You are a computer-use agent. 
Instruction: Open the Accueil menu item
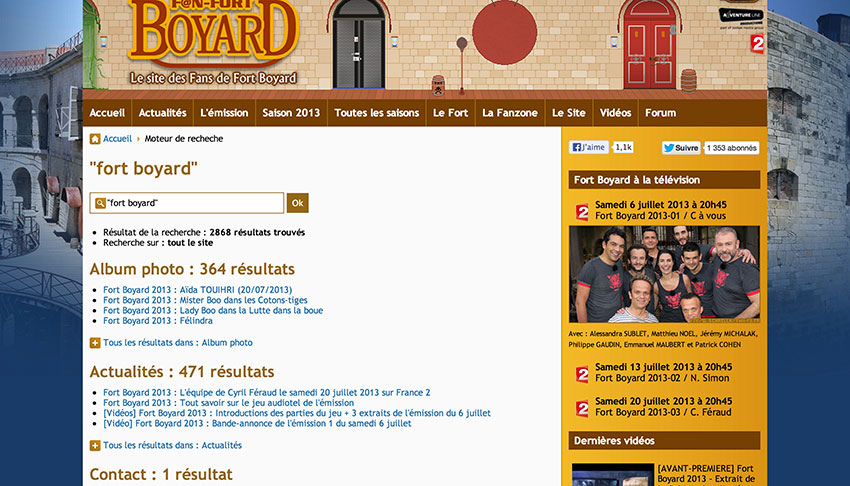107,113
